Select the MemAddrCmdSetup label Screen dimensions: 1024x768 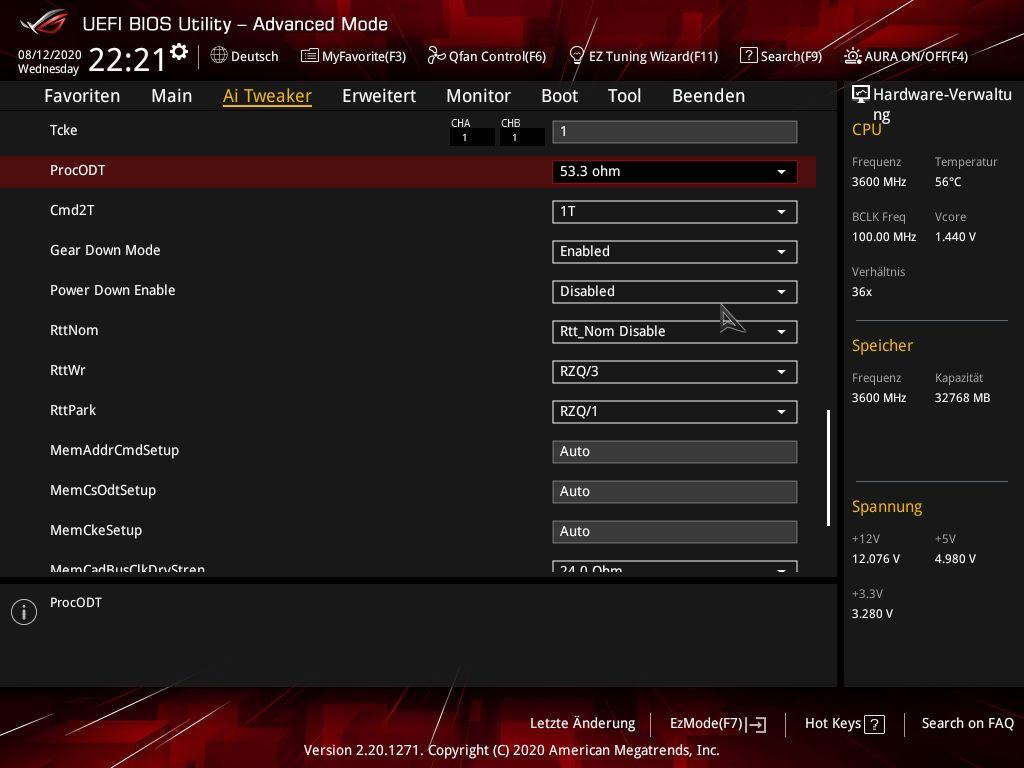coord(114,450)
